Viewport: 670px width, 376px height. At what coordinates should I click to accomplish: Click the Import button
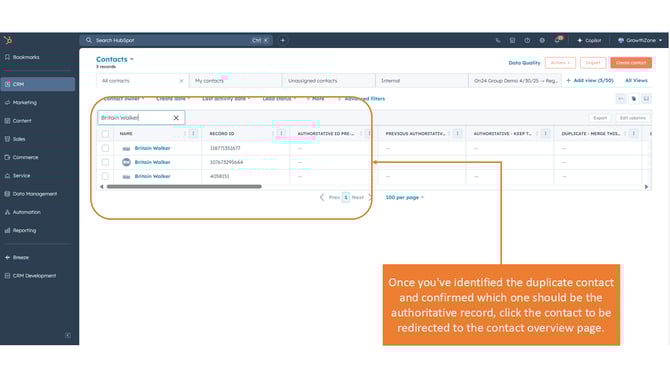593,63
